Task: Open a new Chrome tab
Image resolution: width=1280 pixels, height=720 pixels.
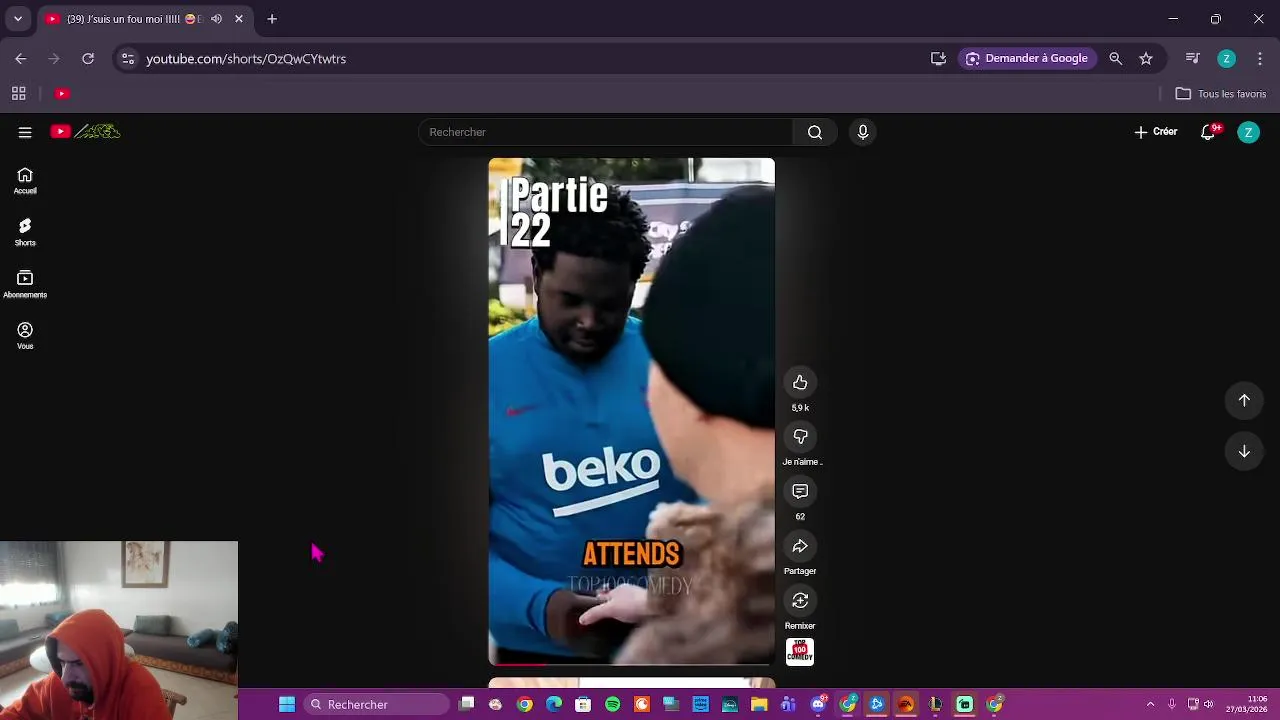Action: (x=272, y=19)
